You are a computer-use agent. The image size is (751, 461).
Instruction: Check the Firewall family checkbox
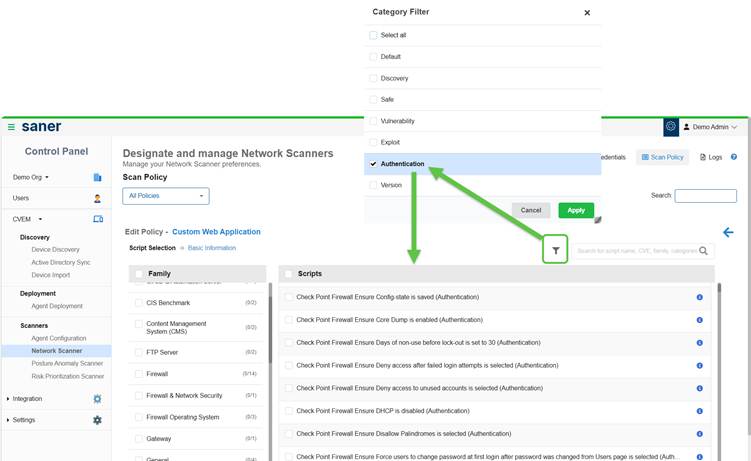138,373
